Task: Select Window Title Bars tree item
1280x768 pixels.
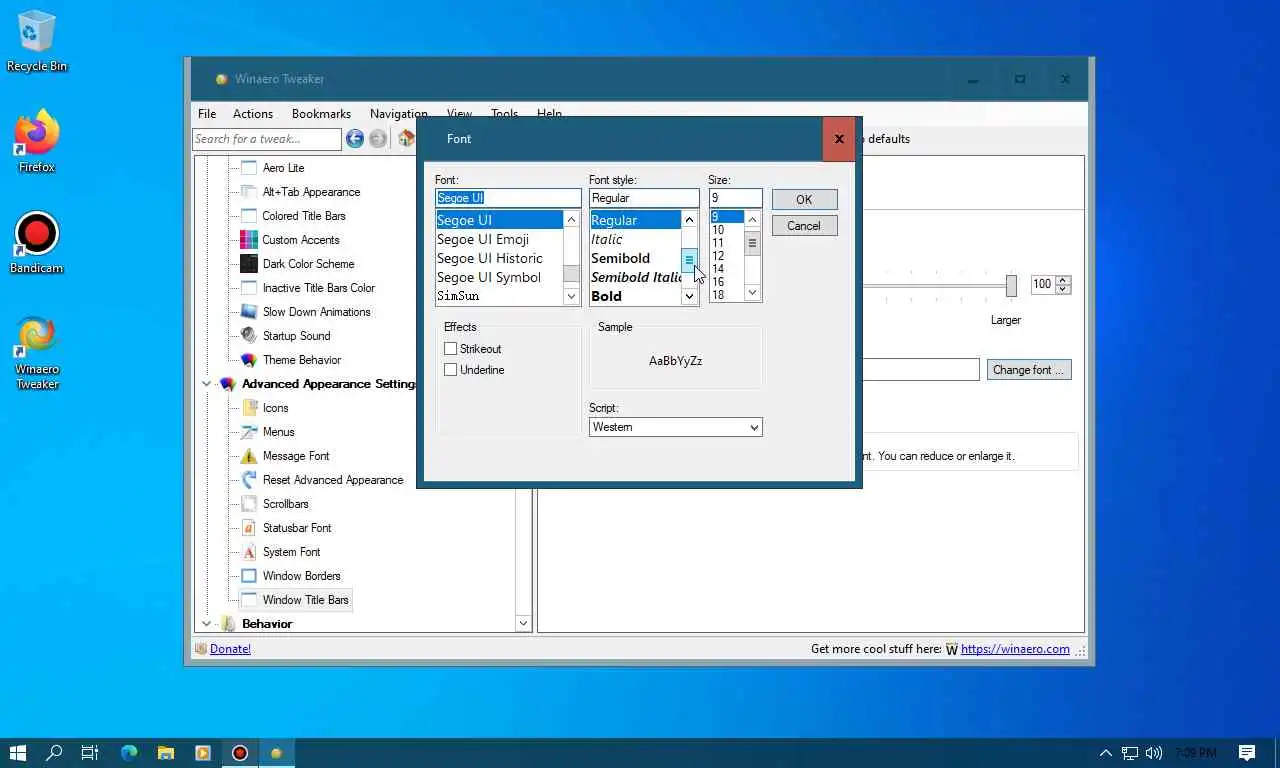Action: [x=305, y=600]
